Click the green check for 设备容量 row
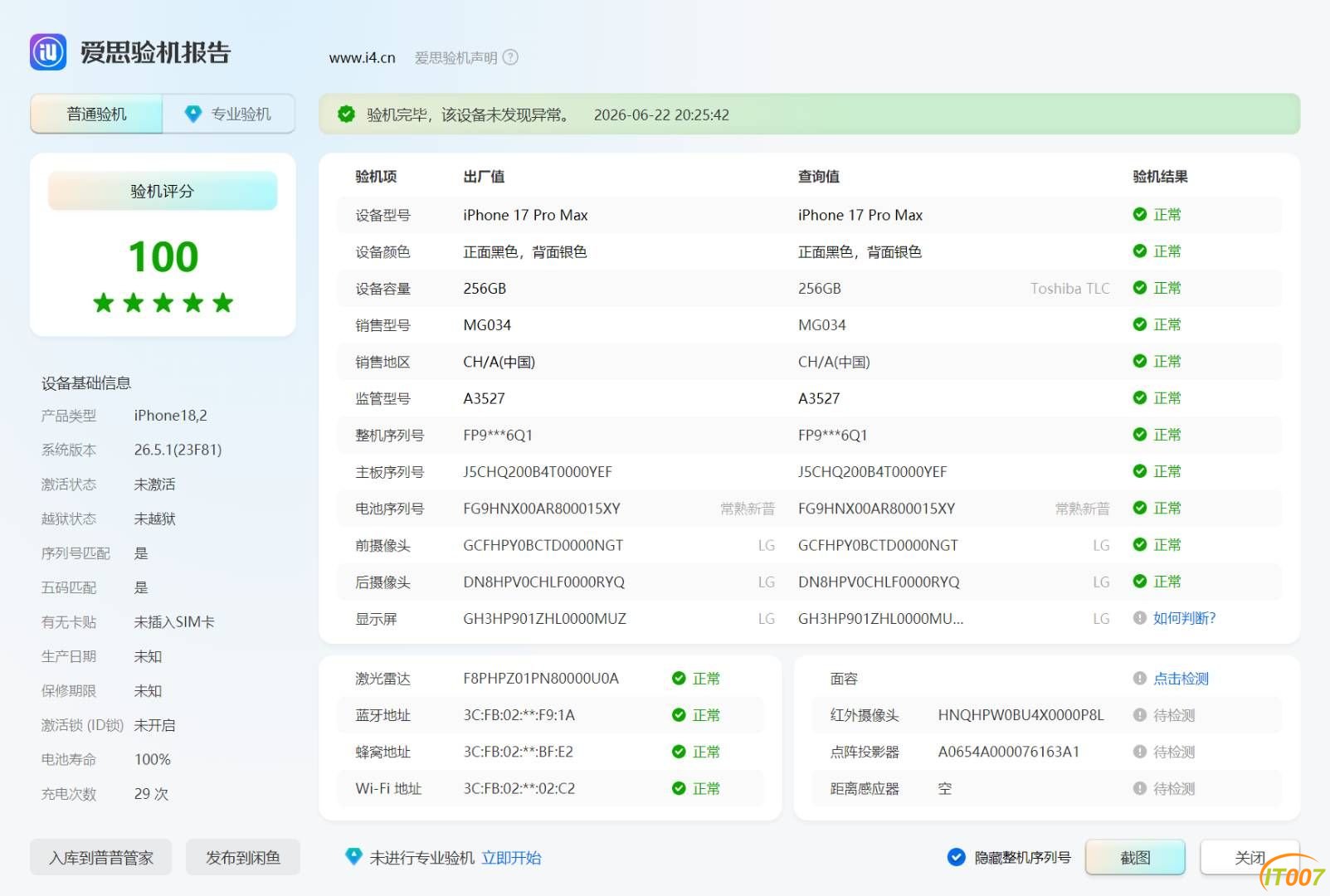The width and height of the screenshot is (1330, 896). (1140, 288)
